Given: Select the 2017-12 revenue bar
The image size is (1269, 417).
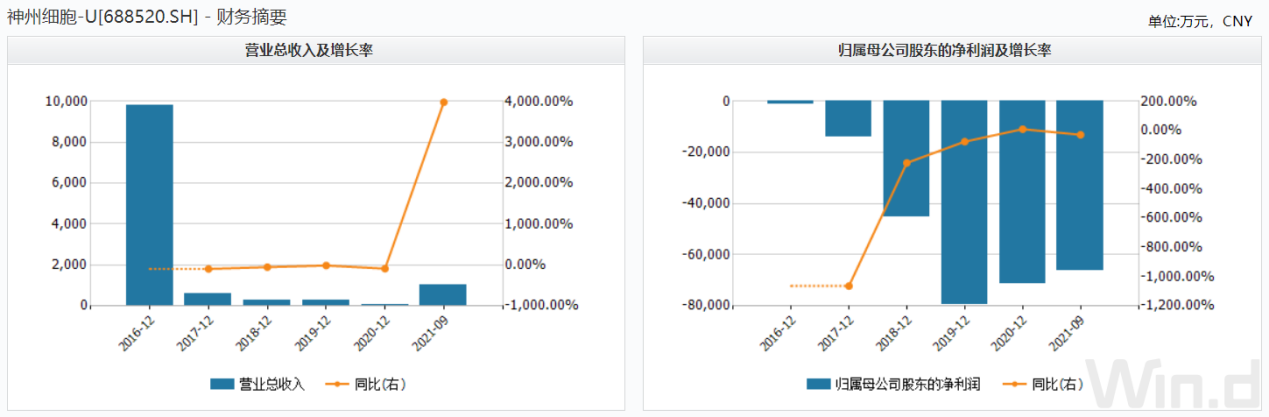Looking at the screenshot, I should [208, 299].
